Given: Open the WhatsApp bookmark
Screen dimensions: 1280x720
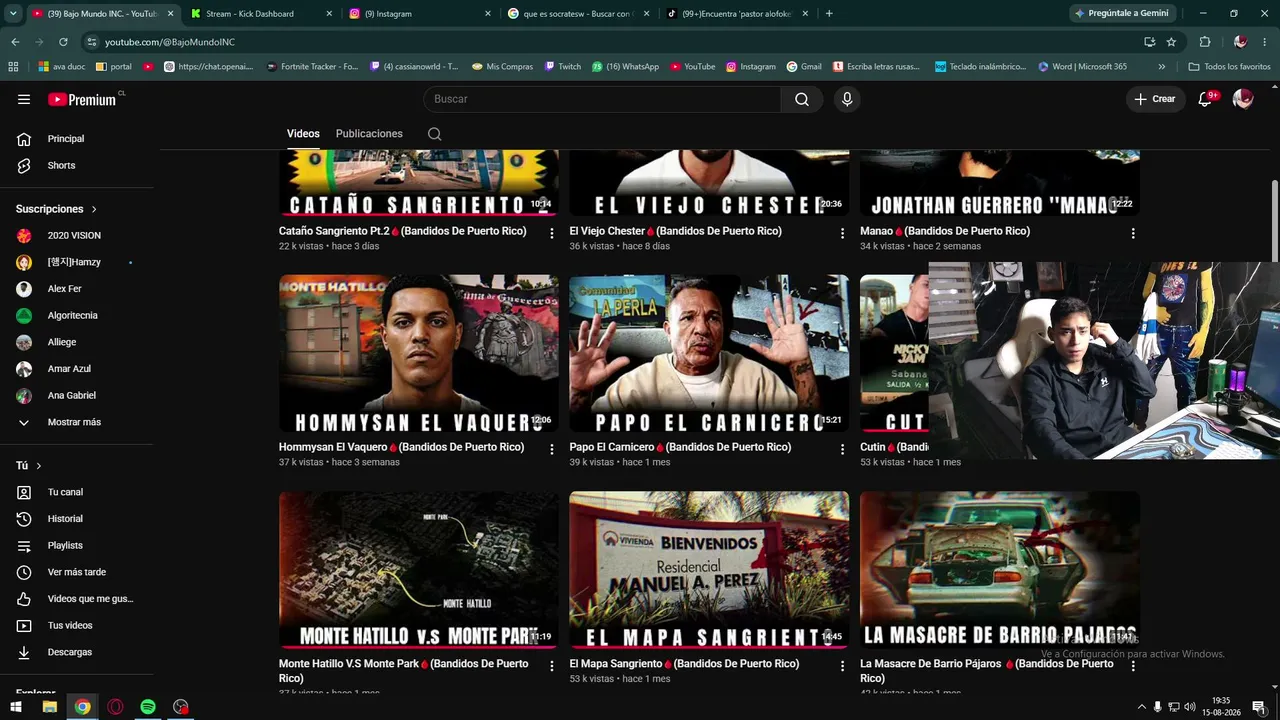Looking at the screenshot, I should coord(626,67).
